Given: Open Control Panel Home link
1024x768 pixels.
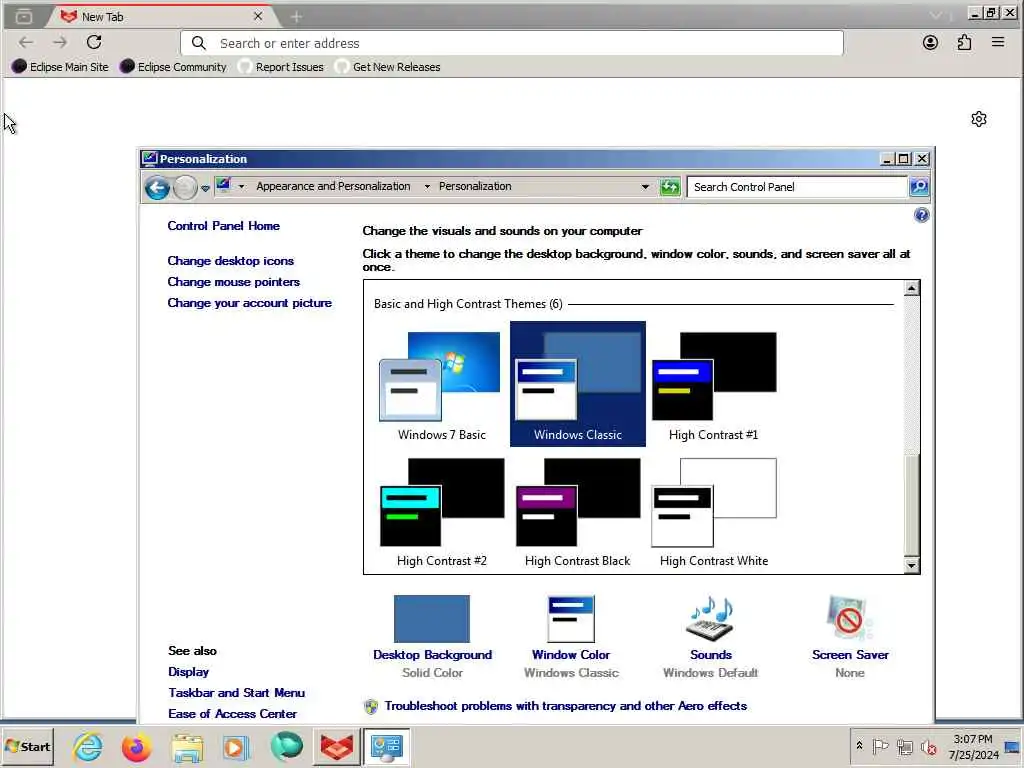Looking at the screenshot, I should 223,226.
